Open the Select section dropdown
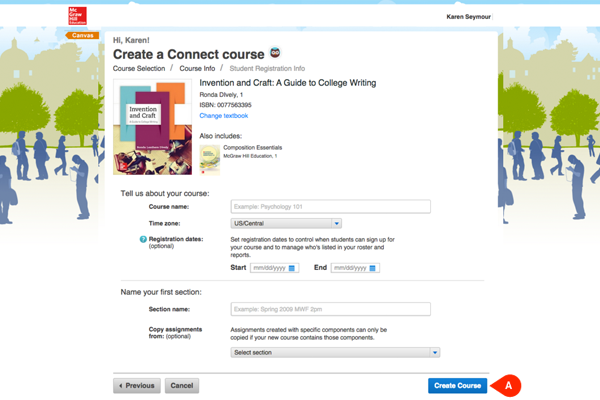 tap(335, 352)
